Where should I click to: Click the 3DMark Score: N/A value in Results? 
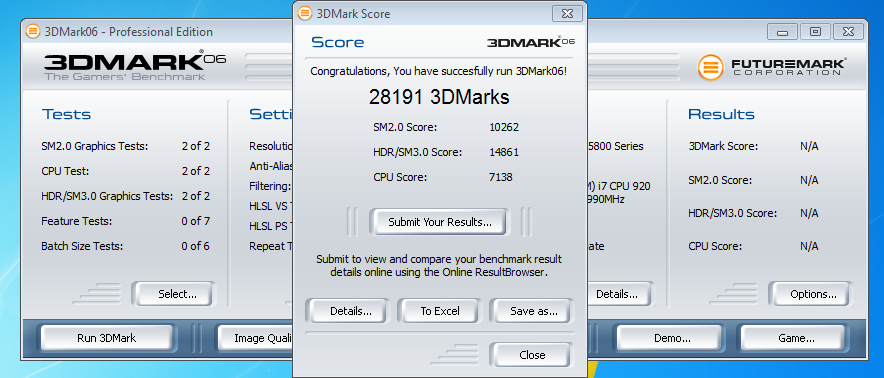809,147
